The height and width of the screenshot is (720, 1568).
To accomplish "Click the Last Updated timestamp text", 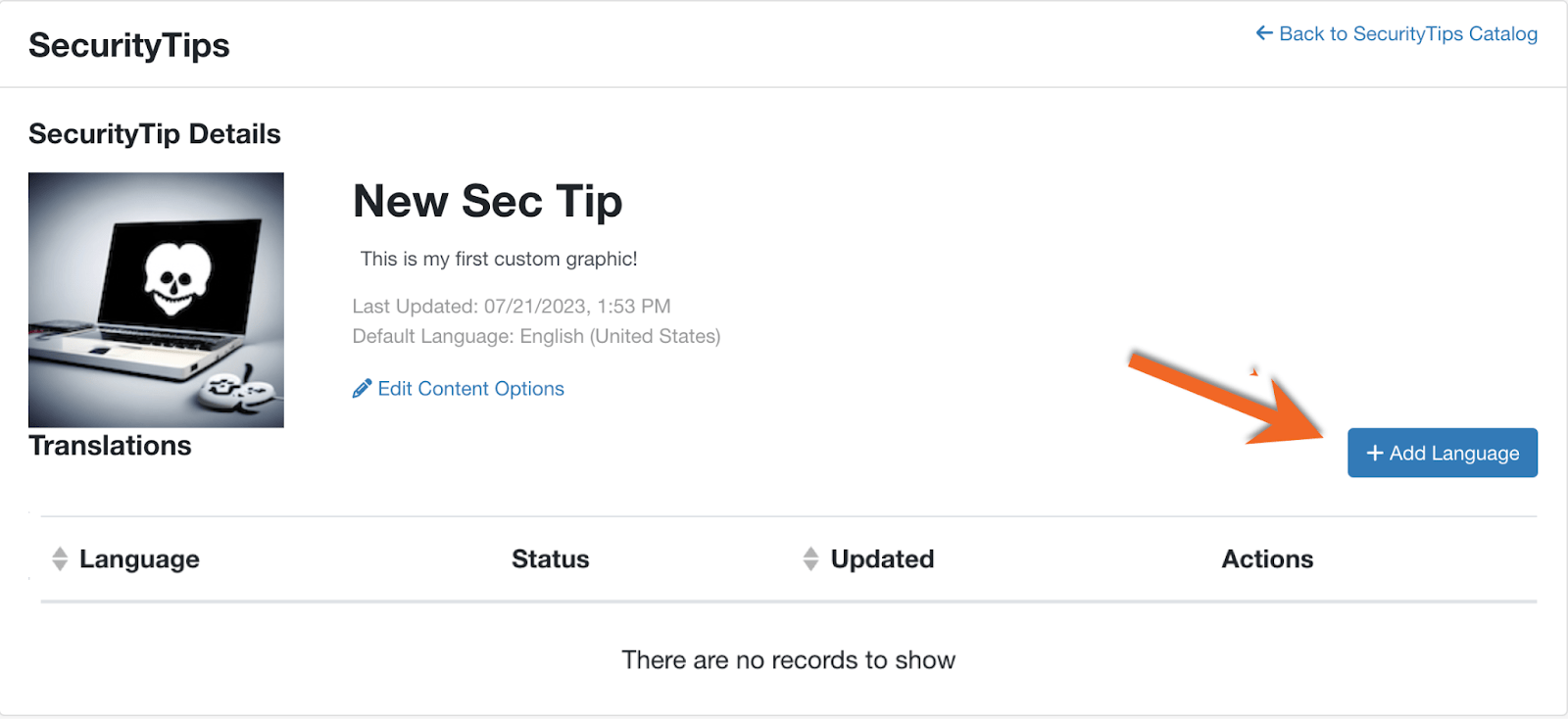I will [x=511, y=307].
